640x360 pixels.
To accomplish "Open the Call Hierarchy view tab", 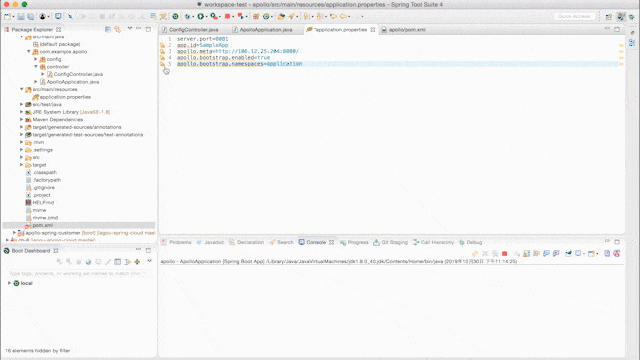I will pos(437,242).
